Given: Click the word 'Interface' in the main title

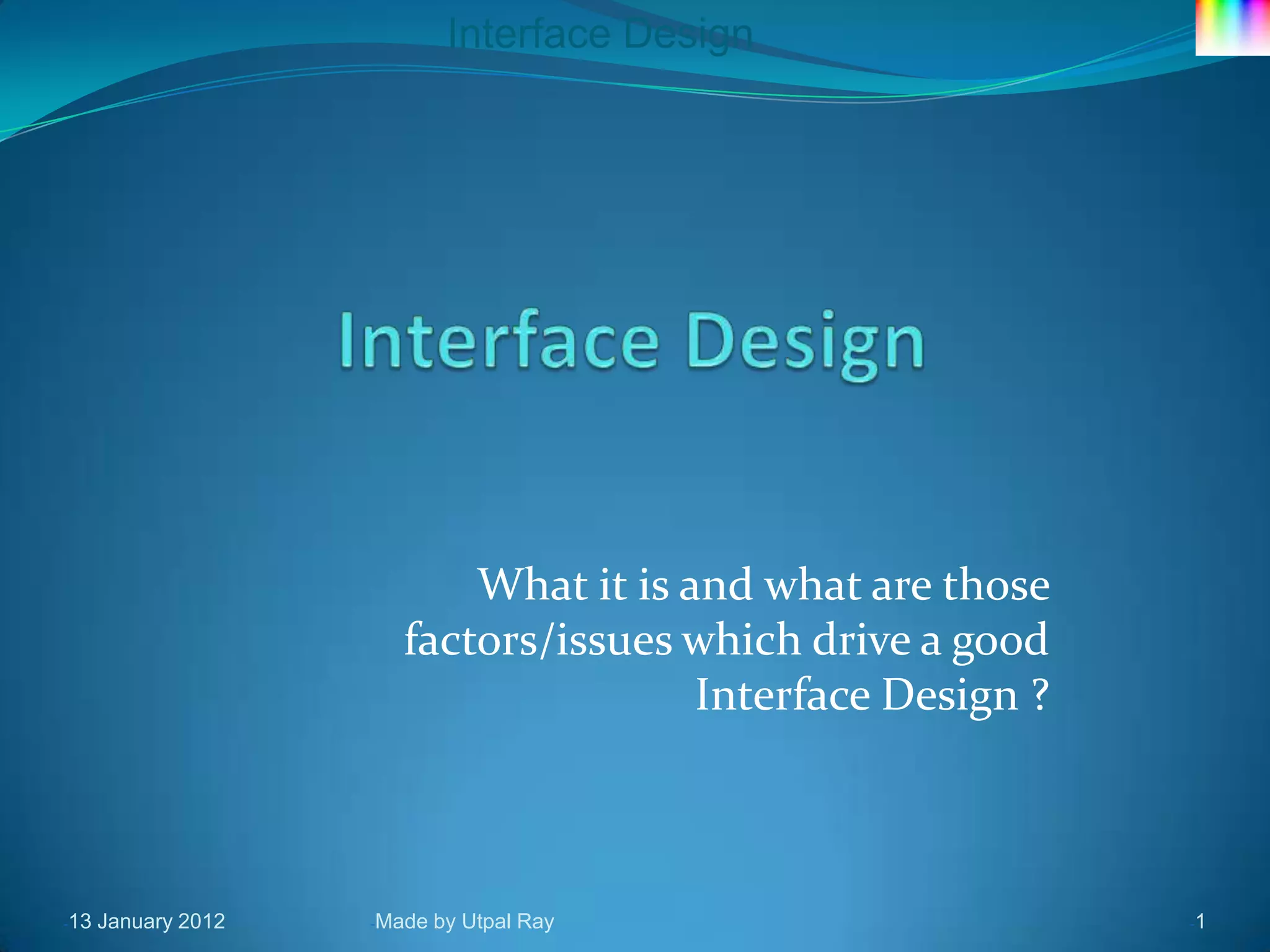Looking at the screenshot, I should pyautogui.click(x=498, y=341).
